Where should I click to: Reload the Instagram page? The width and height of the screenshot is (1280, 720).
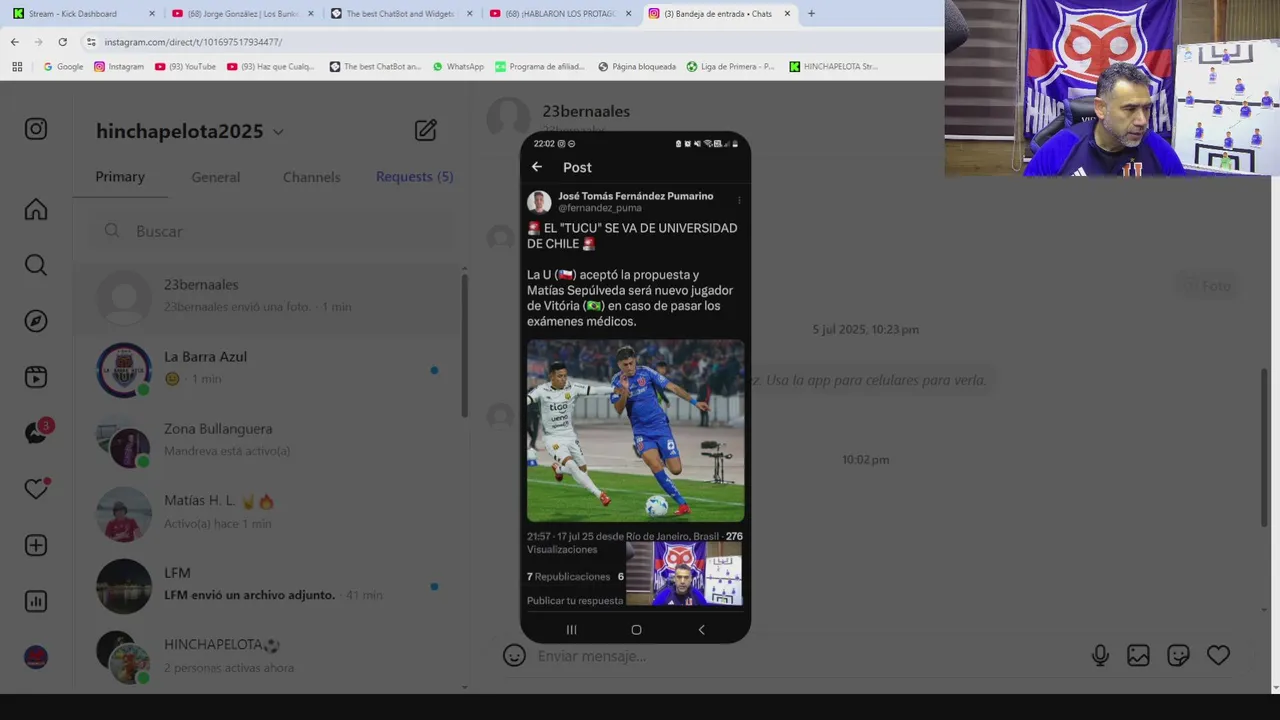pyautogui.click(x=62, y=42)
